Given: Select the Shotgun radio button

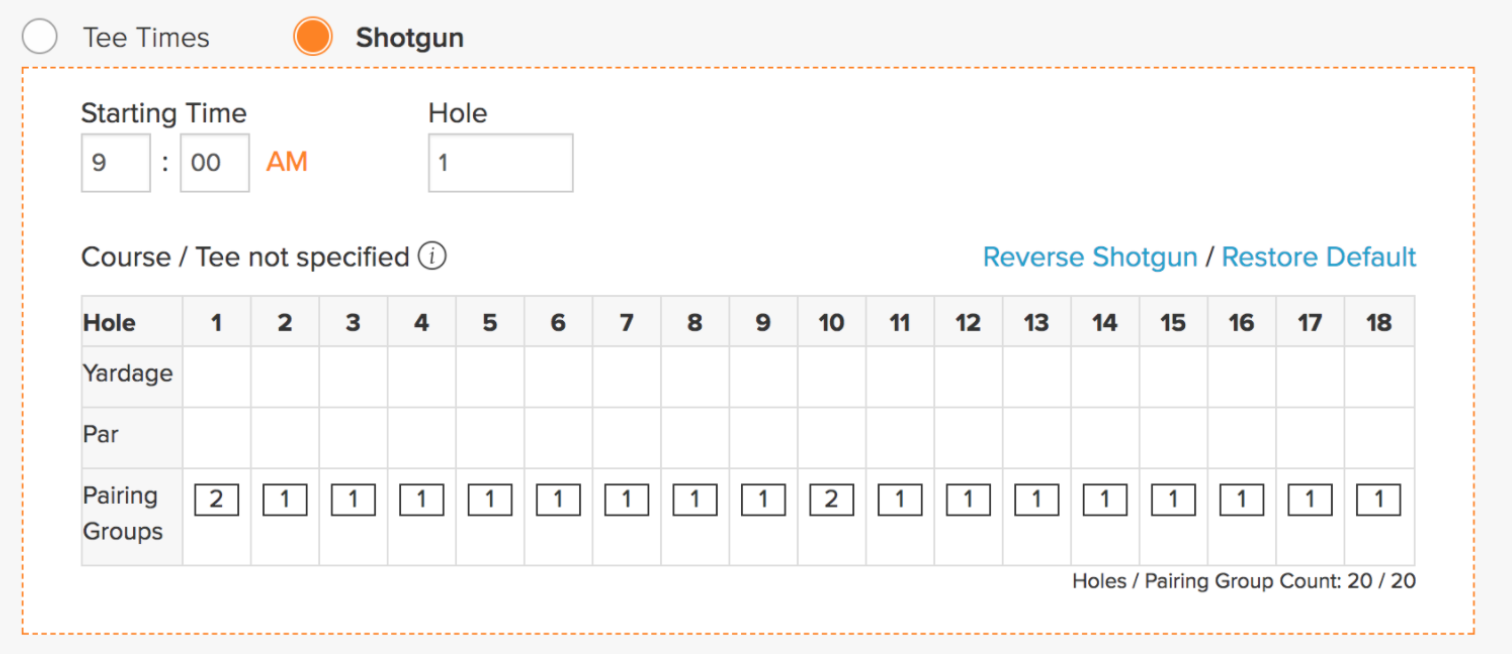Looking at the screenshot, I should pyautogui.click(x=313, y=37).
